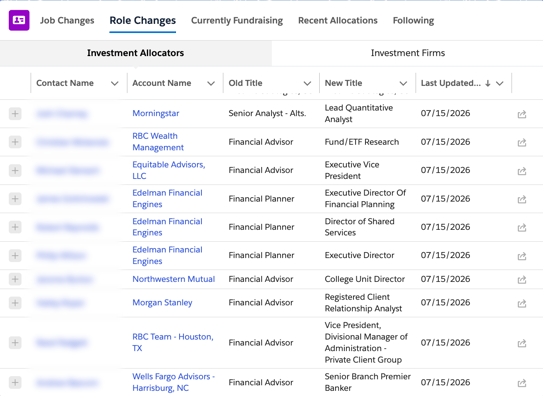
Task: Open the Currently Fundraising tab
Action: (237, 20)
